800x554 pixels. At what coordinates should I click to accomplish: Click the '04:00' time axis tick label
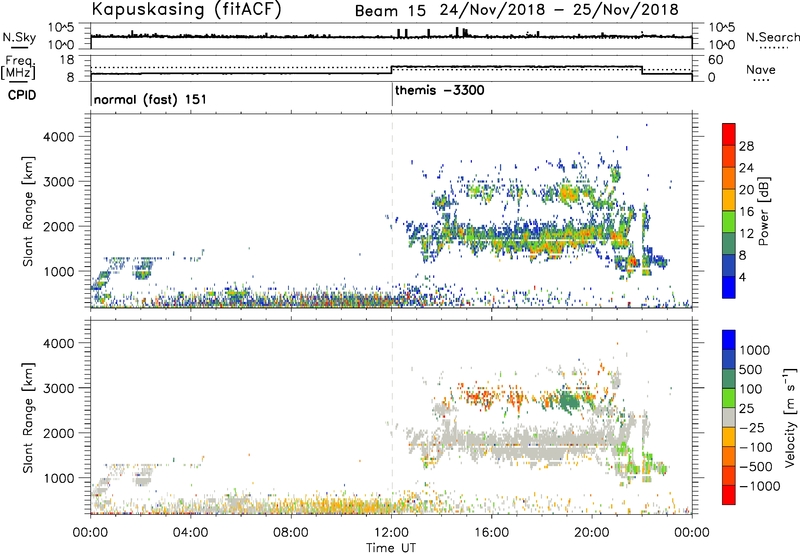[191, 533]
